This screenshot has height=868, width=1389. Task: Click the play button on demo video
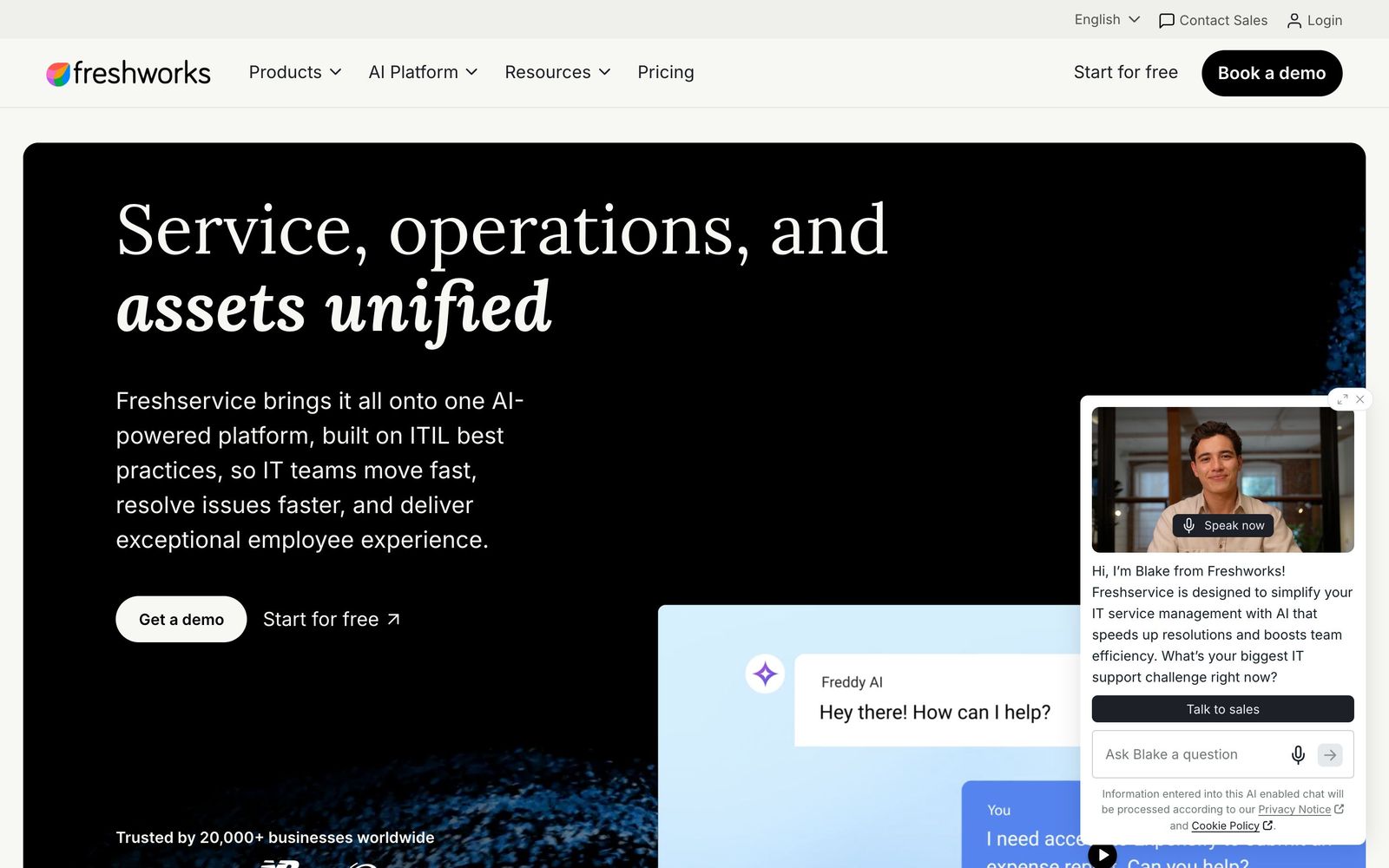tap(1103, 855)
